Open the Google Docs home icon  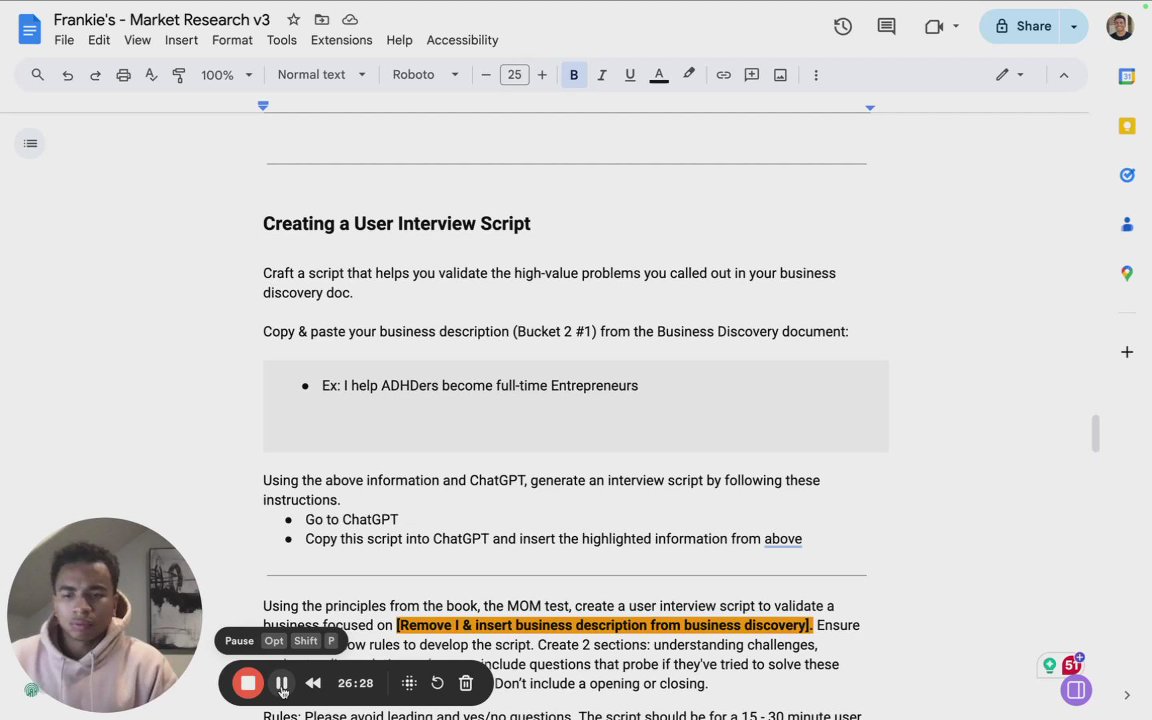pos(29,29)
